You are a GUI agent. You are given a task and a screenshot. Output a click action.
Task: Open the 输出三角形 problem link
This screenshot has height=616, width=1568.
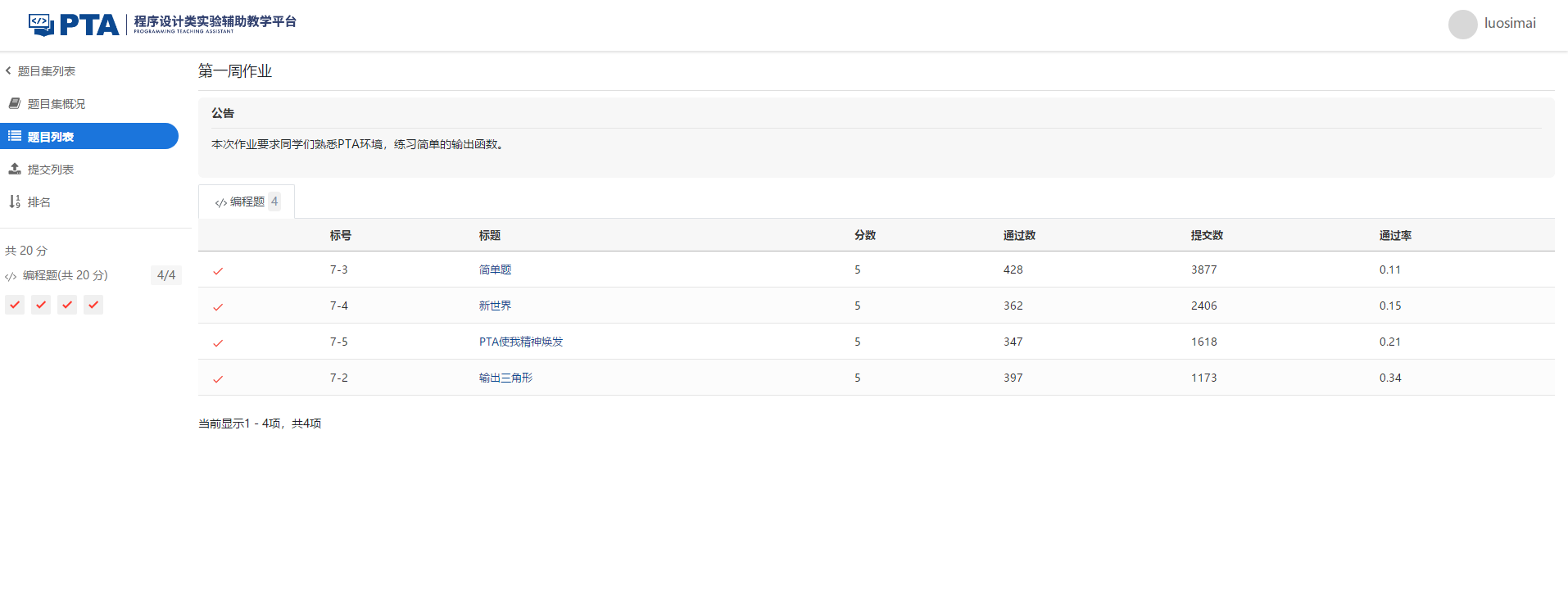click(505, 378)
